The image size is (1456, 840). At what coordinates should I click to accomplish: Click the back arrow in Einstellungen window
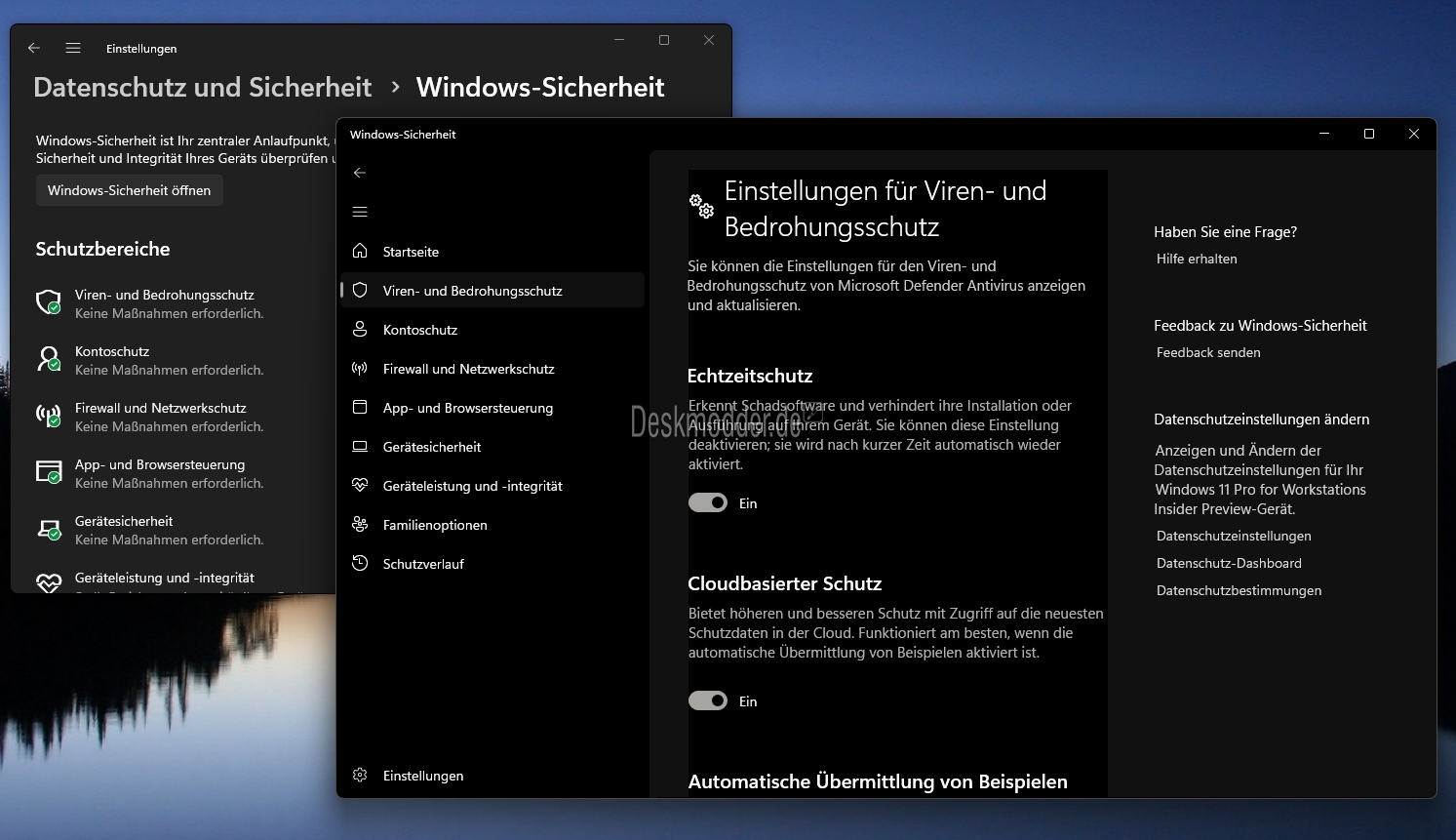pyautogui.click(x=34, y=48)
